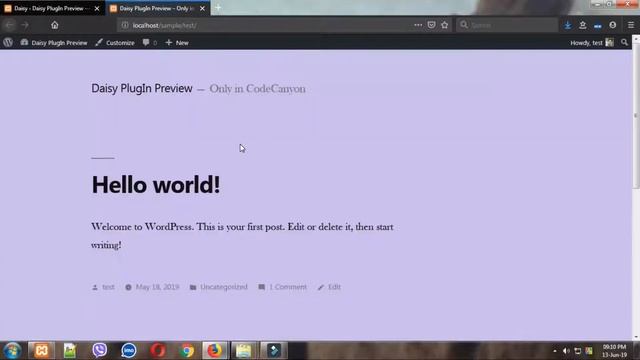Screen dimensions: 640x360
Task: Click the page vertical scrollbar thumb
Action: [636, 115]
